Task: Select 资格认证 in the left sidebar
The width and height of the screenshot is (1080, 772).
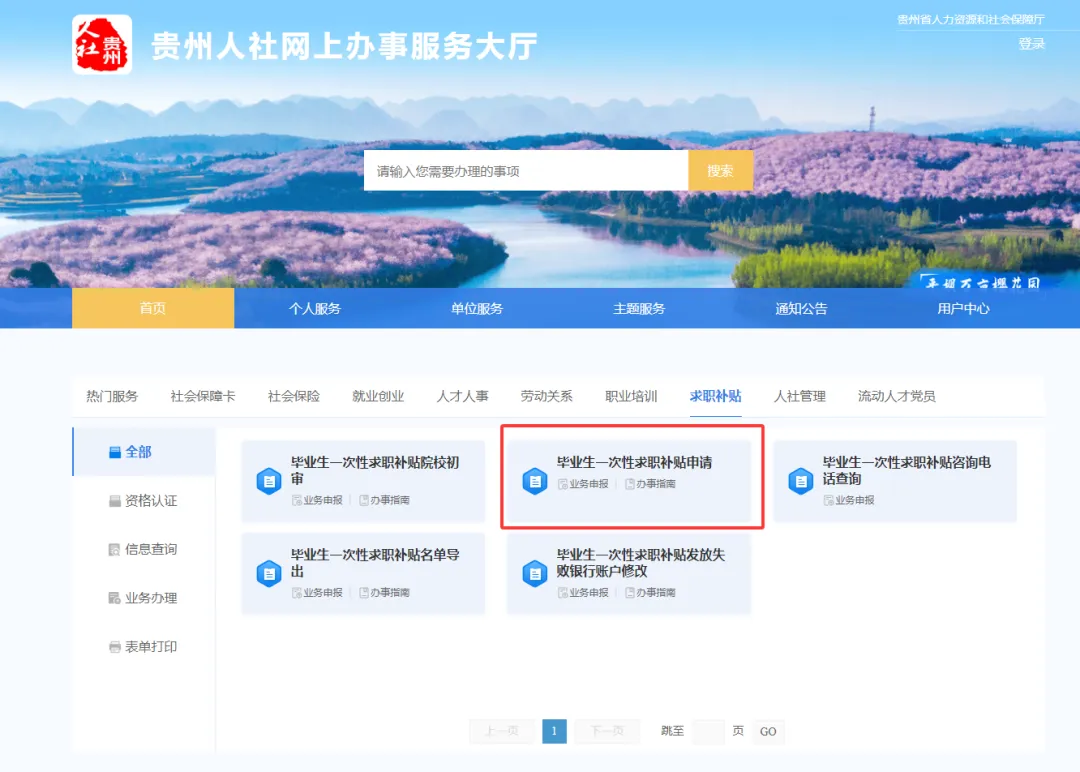Action: tap(144, 501)
